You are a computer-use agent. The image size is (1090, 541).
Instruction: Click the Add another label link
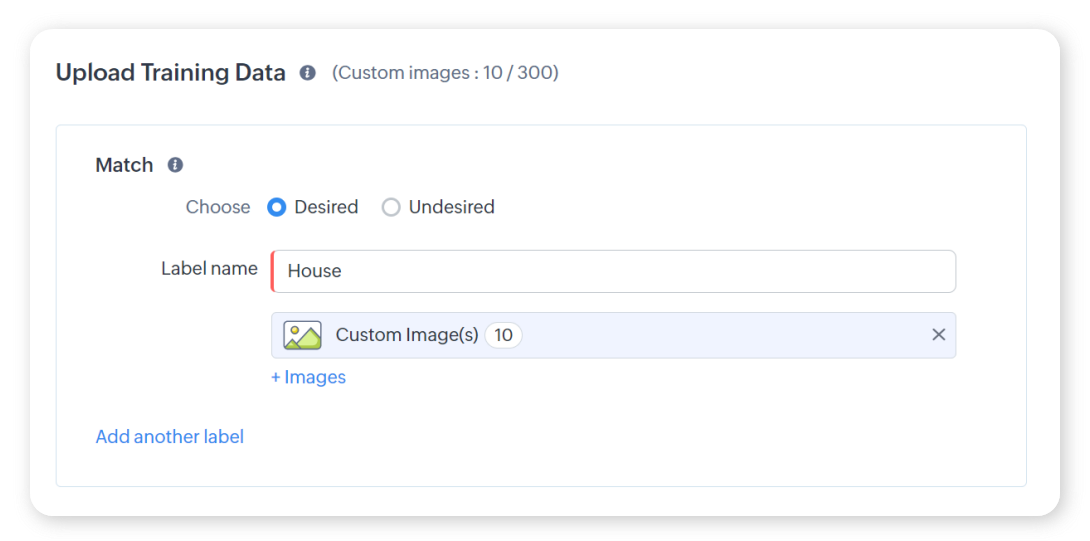[x=169, y=436]
